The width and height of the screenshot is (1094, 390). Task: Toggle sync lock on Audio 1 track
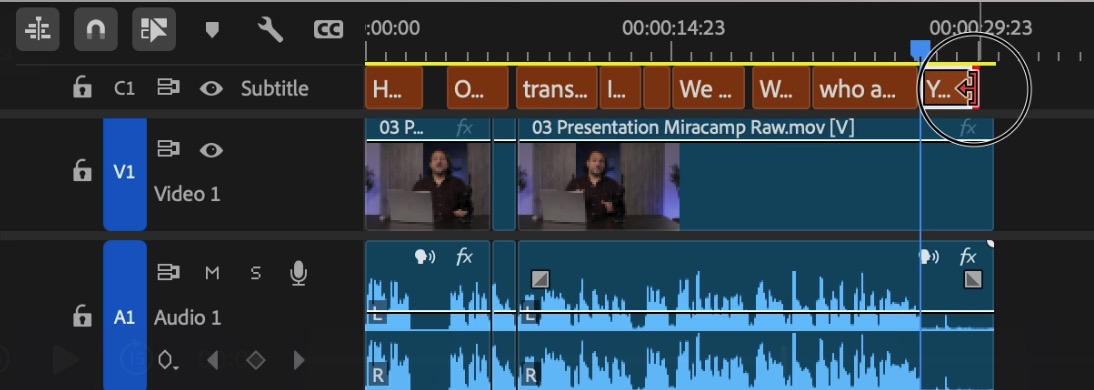[x=168, y=273]
